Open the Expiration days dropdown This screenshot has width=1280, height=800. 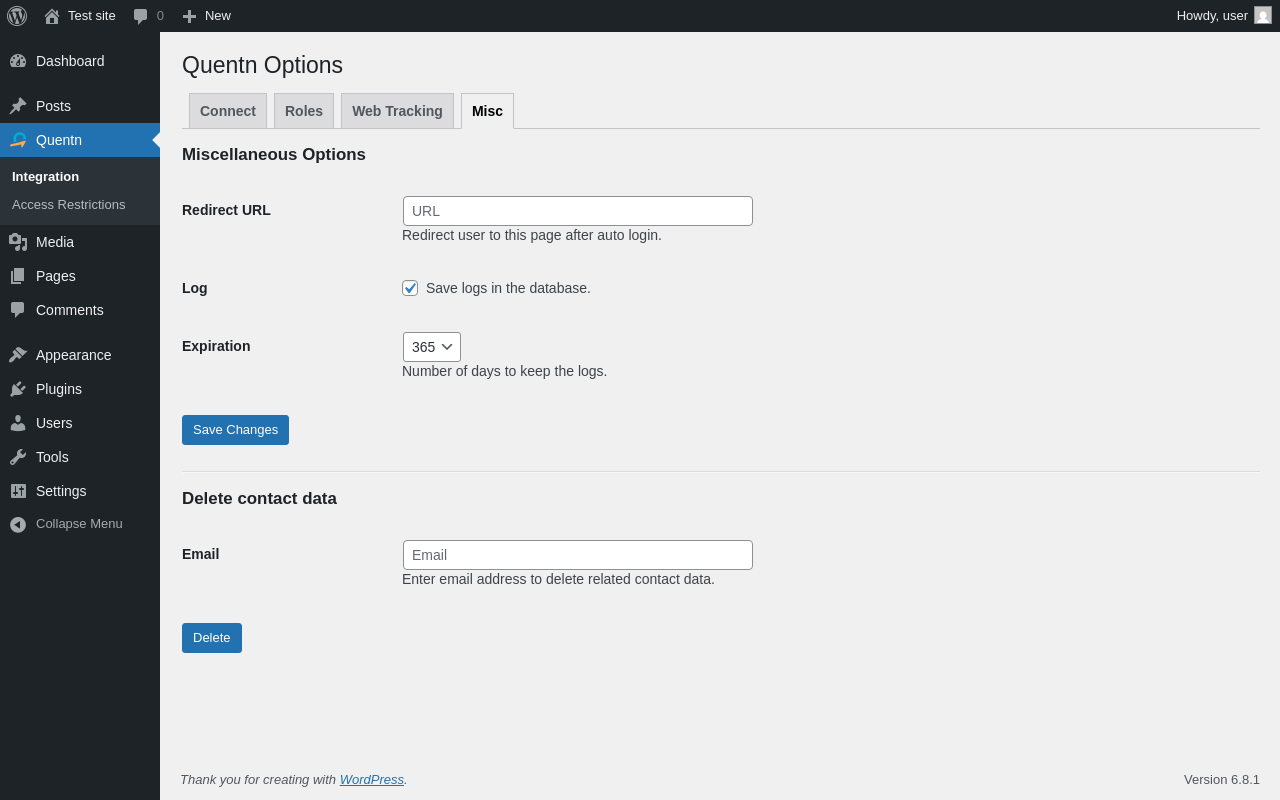pyautogui.click(x=432, y=347)
